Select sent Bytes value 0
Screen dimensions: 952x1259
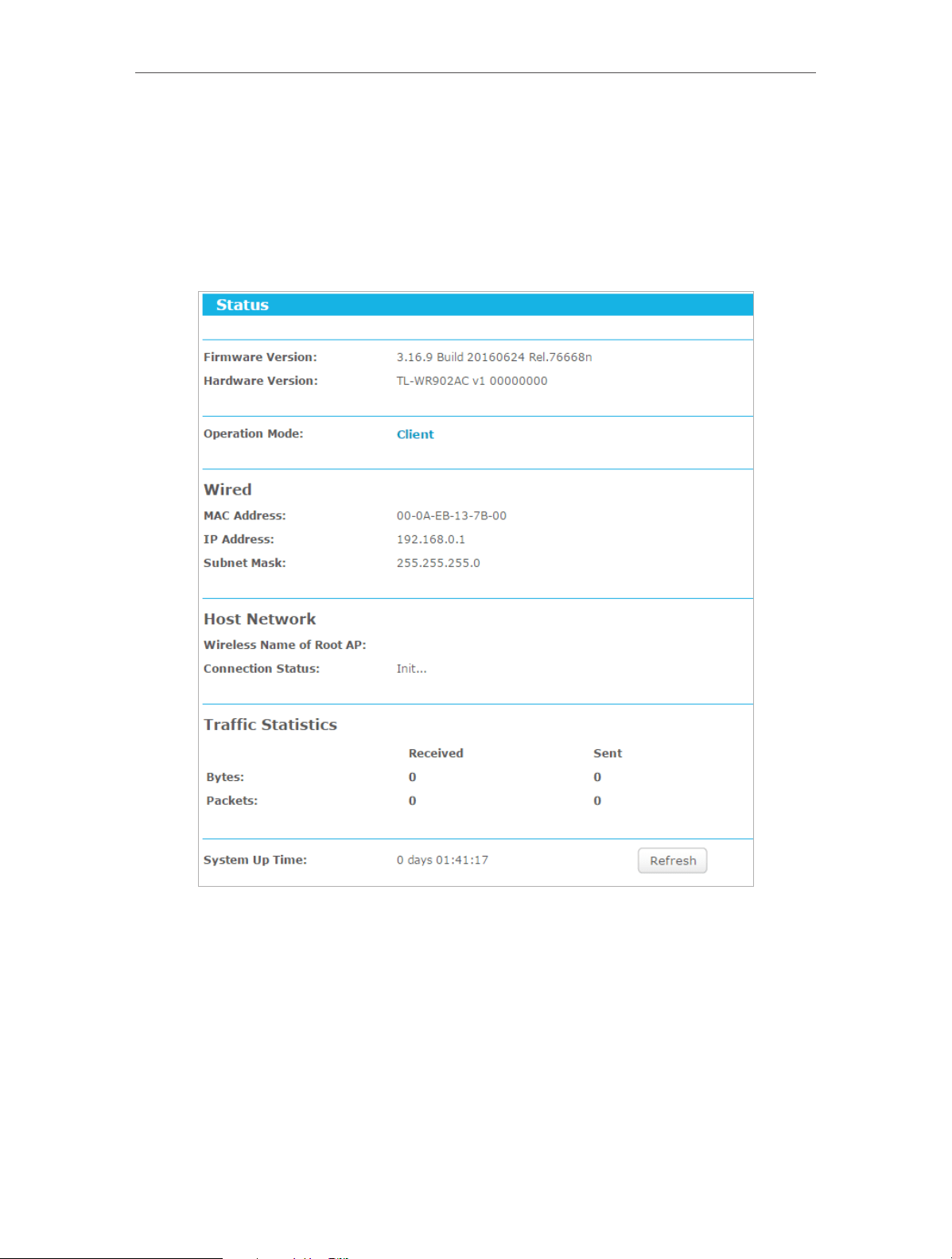[x=597, y=777]
